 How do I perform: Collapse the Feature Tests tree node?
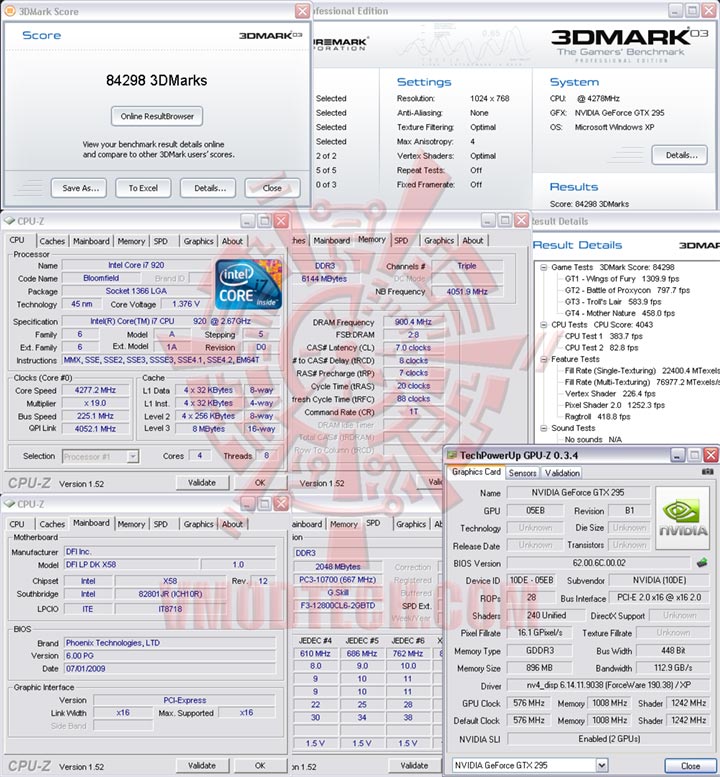(x=544, y=359)
